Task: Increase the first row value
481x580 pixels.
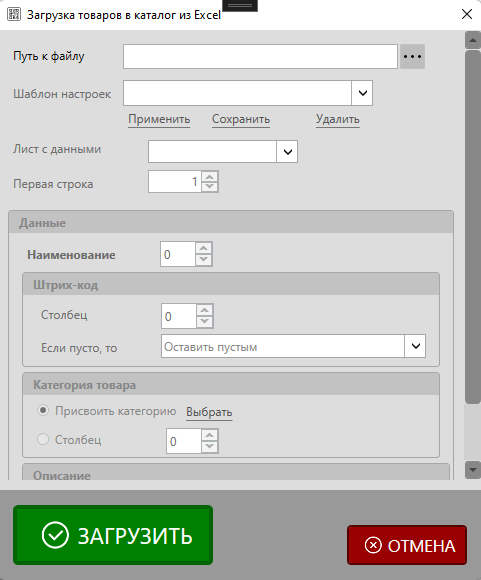Action: pyautogui.click(x=210, y=176)
